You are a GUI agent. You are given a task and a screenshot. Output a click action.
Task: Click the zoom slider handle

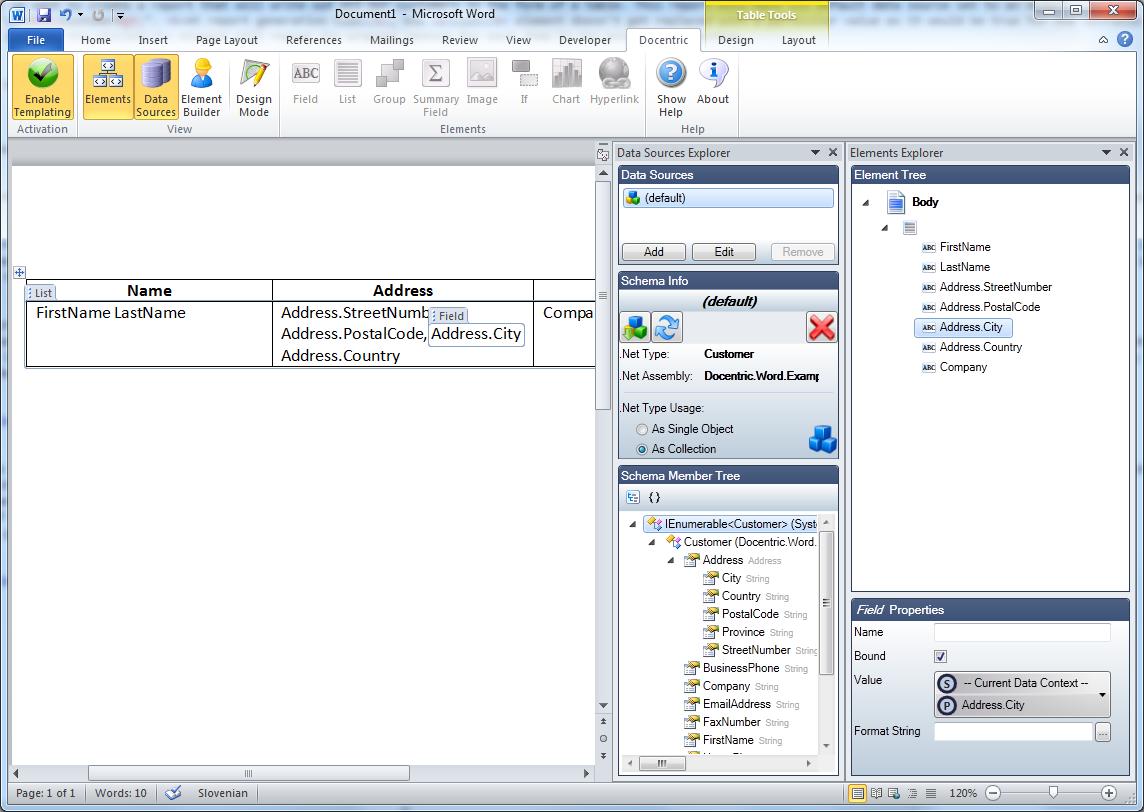(1053, 792)
